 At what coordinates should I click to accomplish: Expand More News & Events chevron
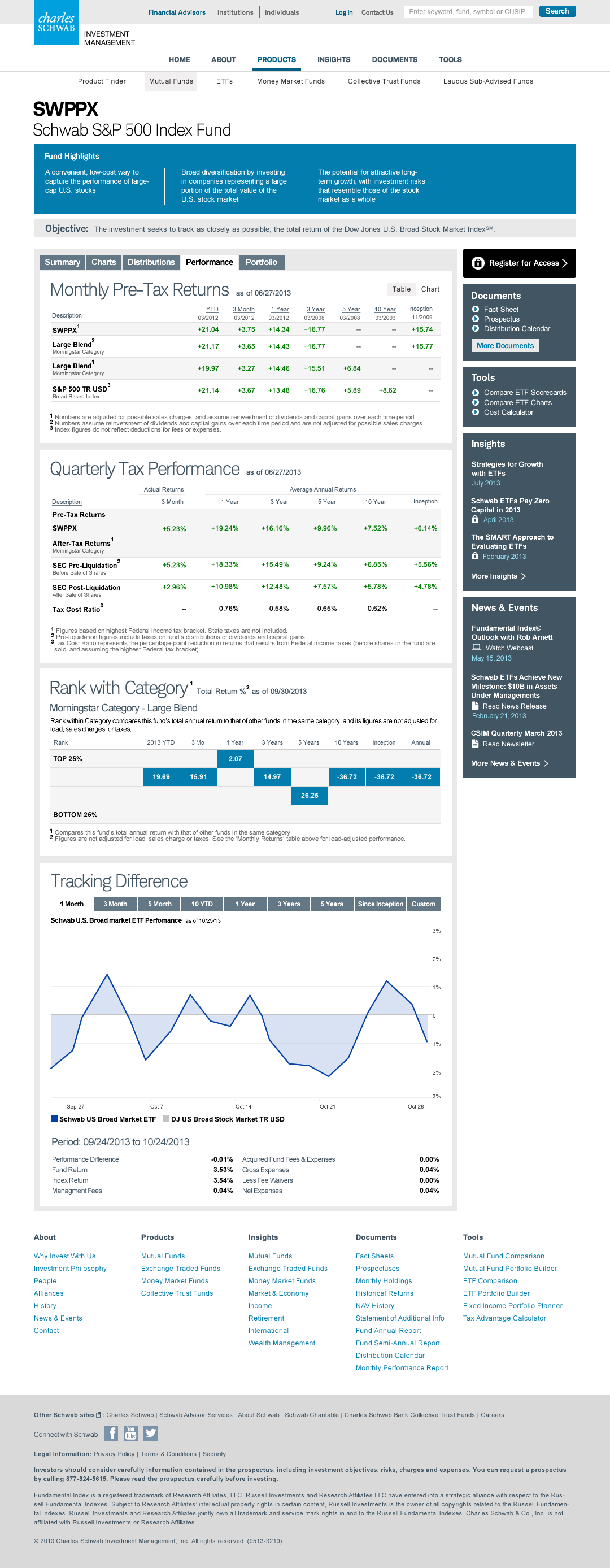pyautogui.click(x=546, y=763)
